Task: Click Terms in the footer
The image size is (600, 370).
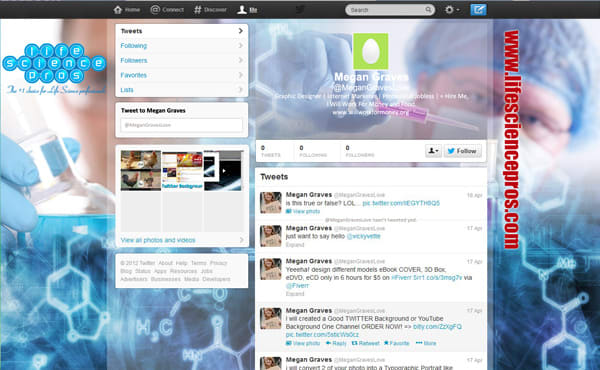Action: pyautogui.click(x=198, y=263)
